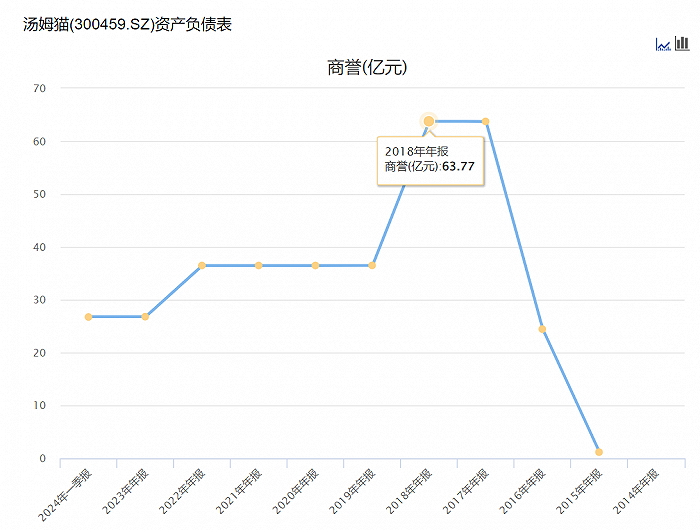Click the chart title 商誉(亿元)
Viewport: 700px width, 530px height.
367,68
